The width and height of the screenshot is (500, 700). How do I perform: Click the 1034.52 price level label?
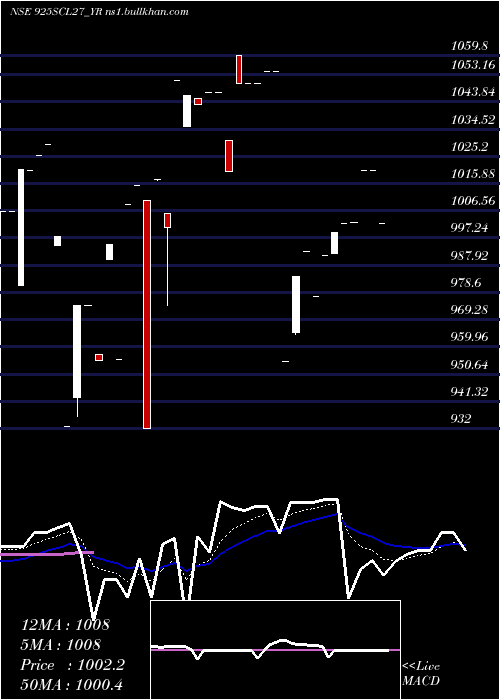point(473,120)
